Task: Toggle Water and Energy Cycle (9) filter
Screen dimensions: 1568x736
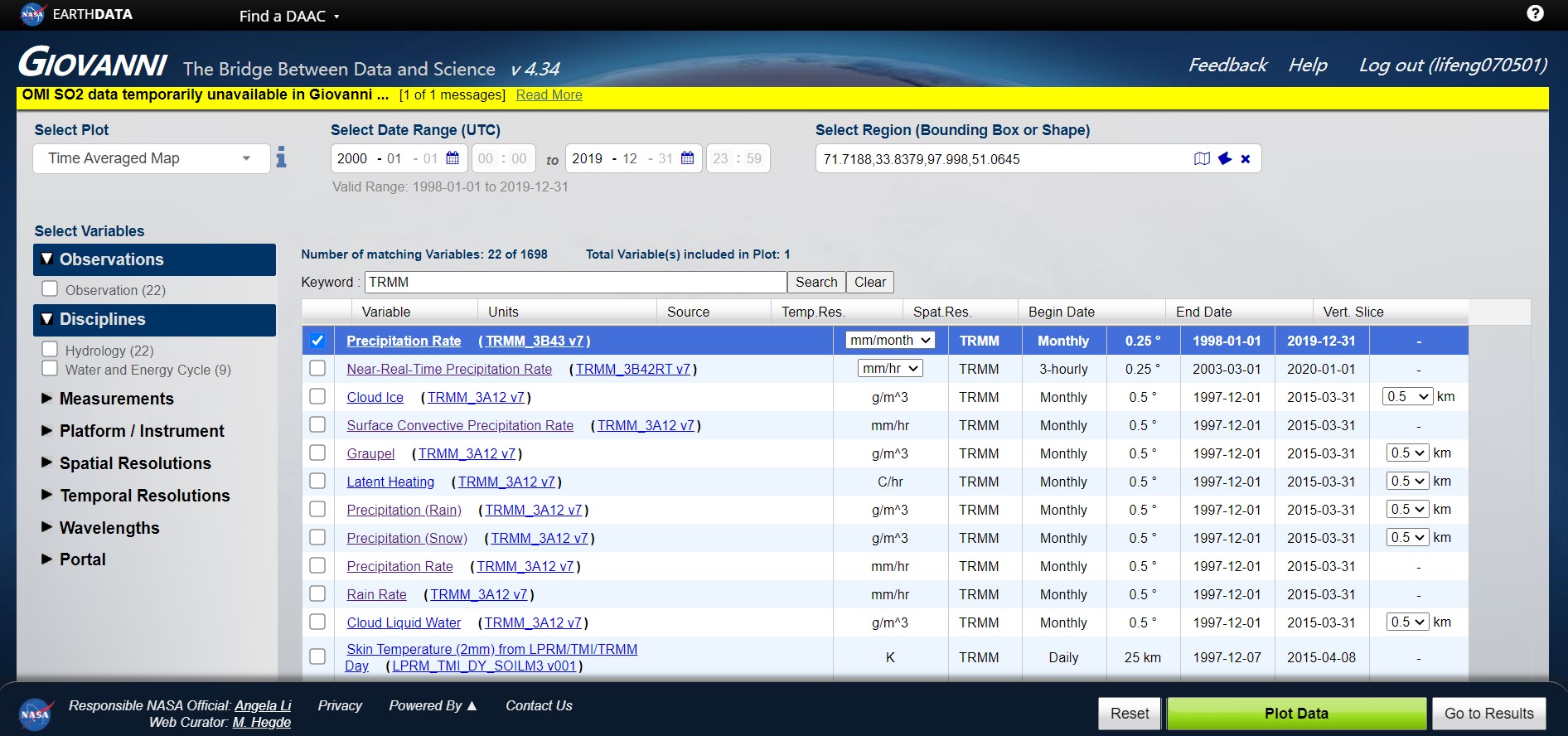Action: (x=50, y=368)
